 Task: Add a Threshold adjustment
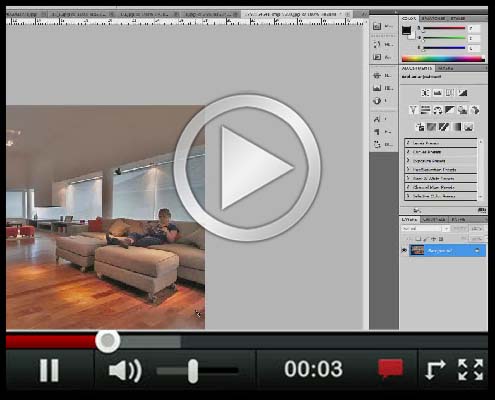tap(444, 127)
